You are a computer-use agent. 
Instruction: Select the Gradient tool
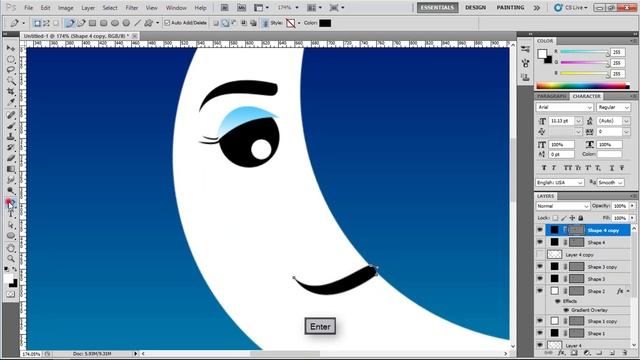(x=11, y=169)
